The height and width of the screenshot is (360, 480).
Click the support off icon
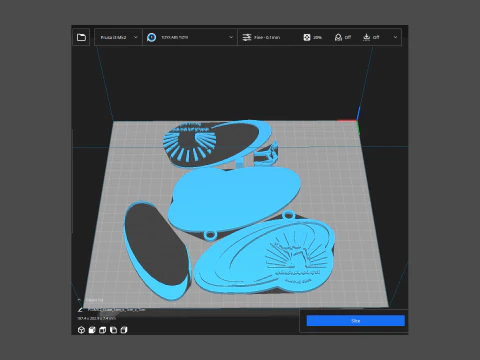(338, 37)
